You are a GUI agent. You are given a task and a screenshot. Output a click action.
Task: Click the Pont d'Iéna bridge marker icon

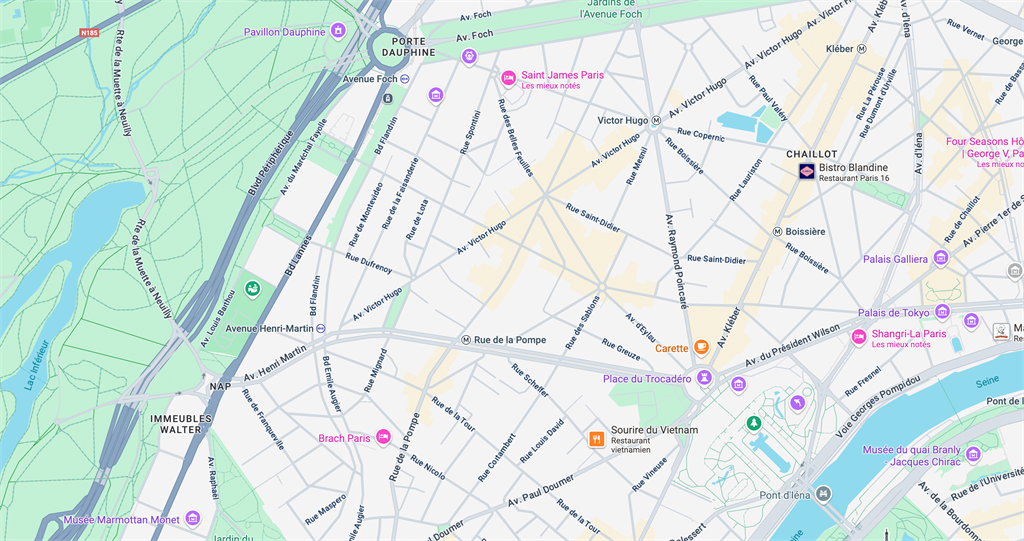point(824,493)
